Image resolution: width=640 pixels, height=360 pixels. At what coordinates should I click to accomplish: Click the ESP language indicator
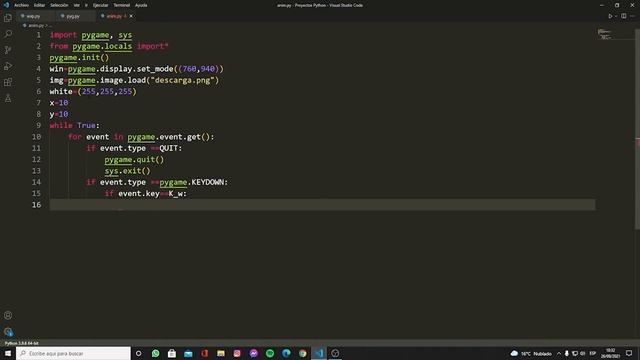[593, 353]
